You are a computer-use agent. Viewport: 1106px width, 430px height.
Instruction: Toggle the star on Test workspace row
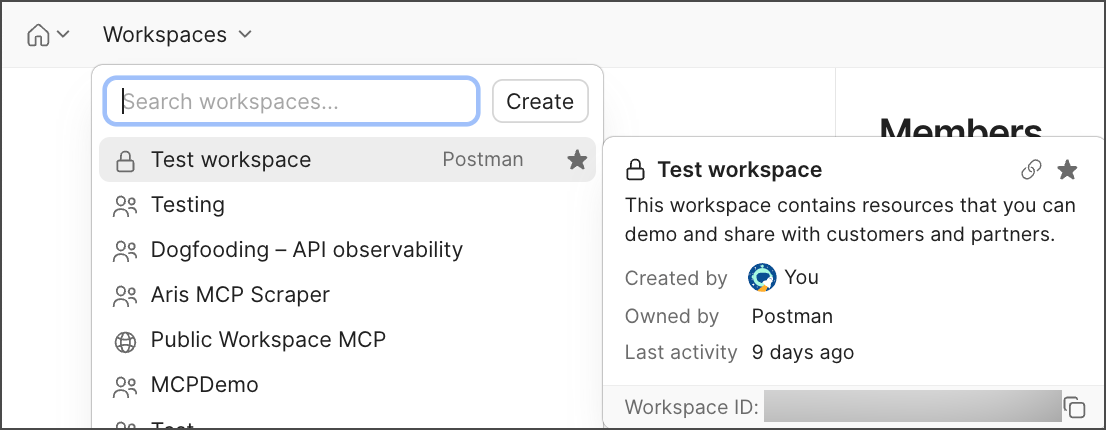tap(577, 160)
